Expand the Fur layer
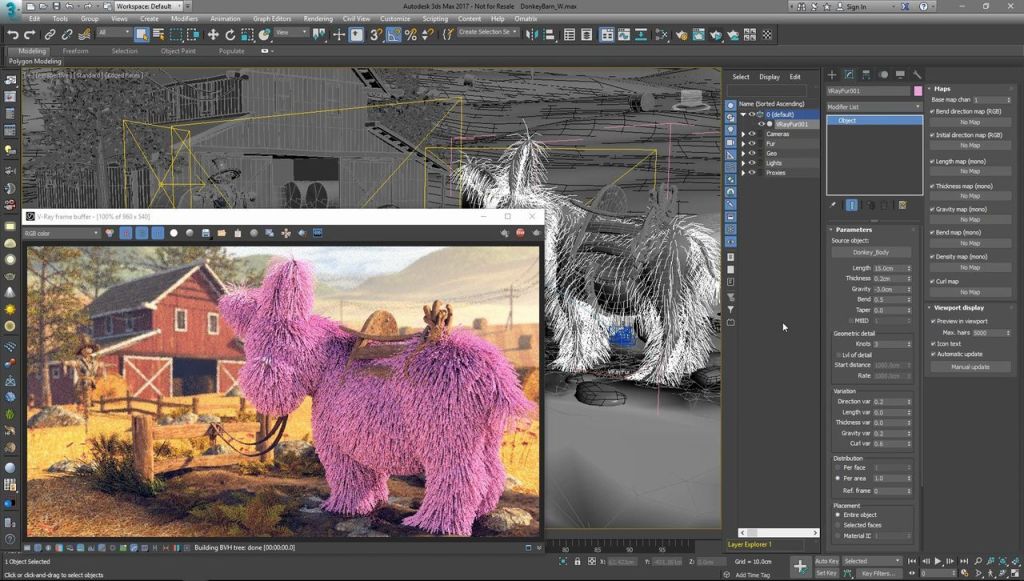 coord(743,144)
